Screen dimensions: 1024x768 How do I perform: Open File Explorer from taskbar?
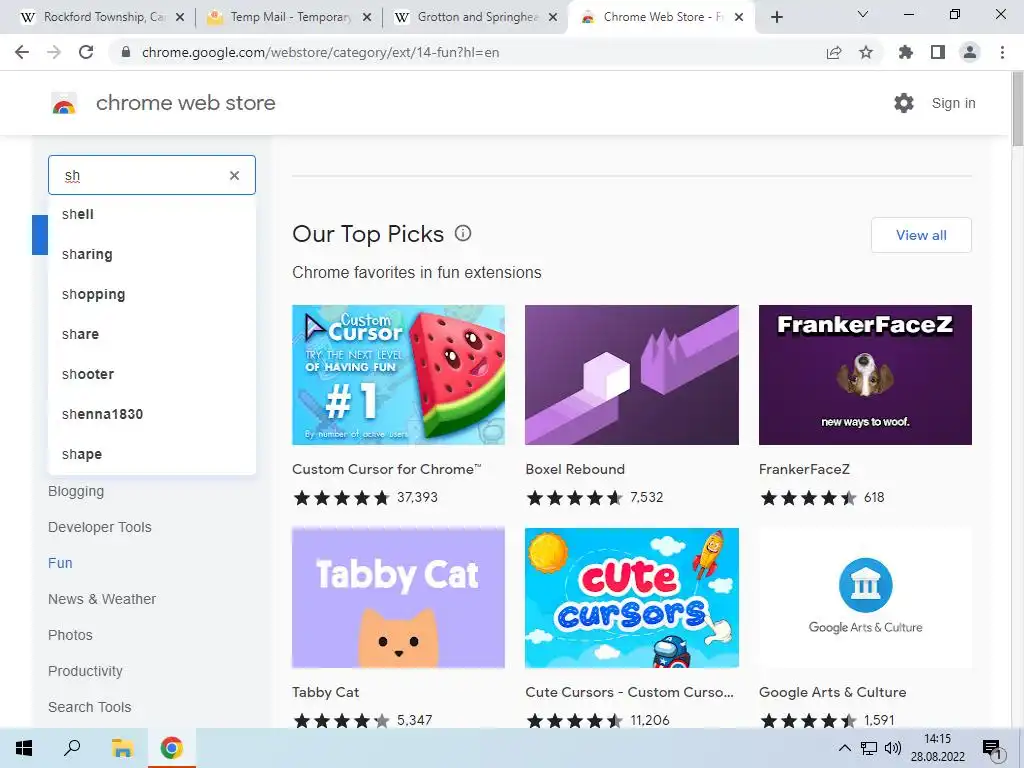[122, 748]
